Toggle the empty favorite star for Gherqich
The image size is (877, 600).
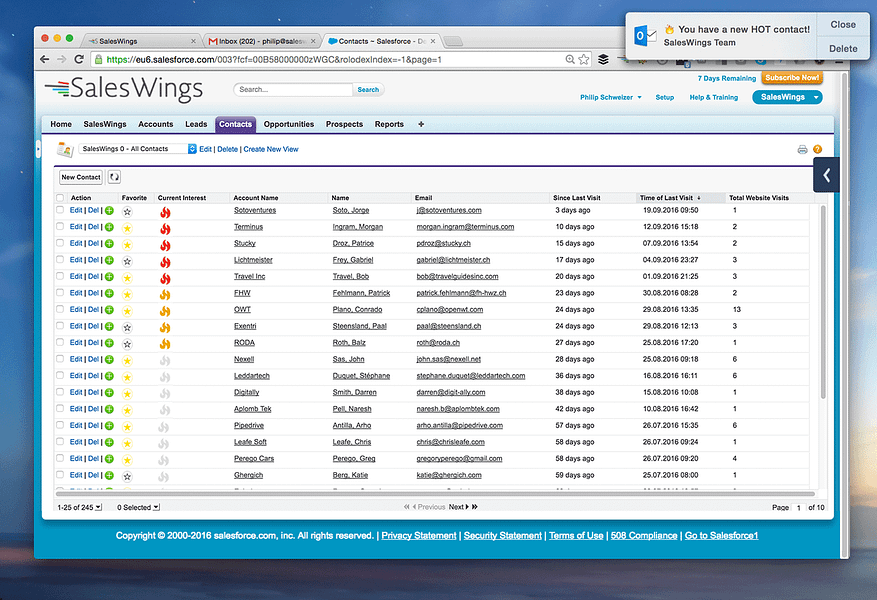point(128,477)
